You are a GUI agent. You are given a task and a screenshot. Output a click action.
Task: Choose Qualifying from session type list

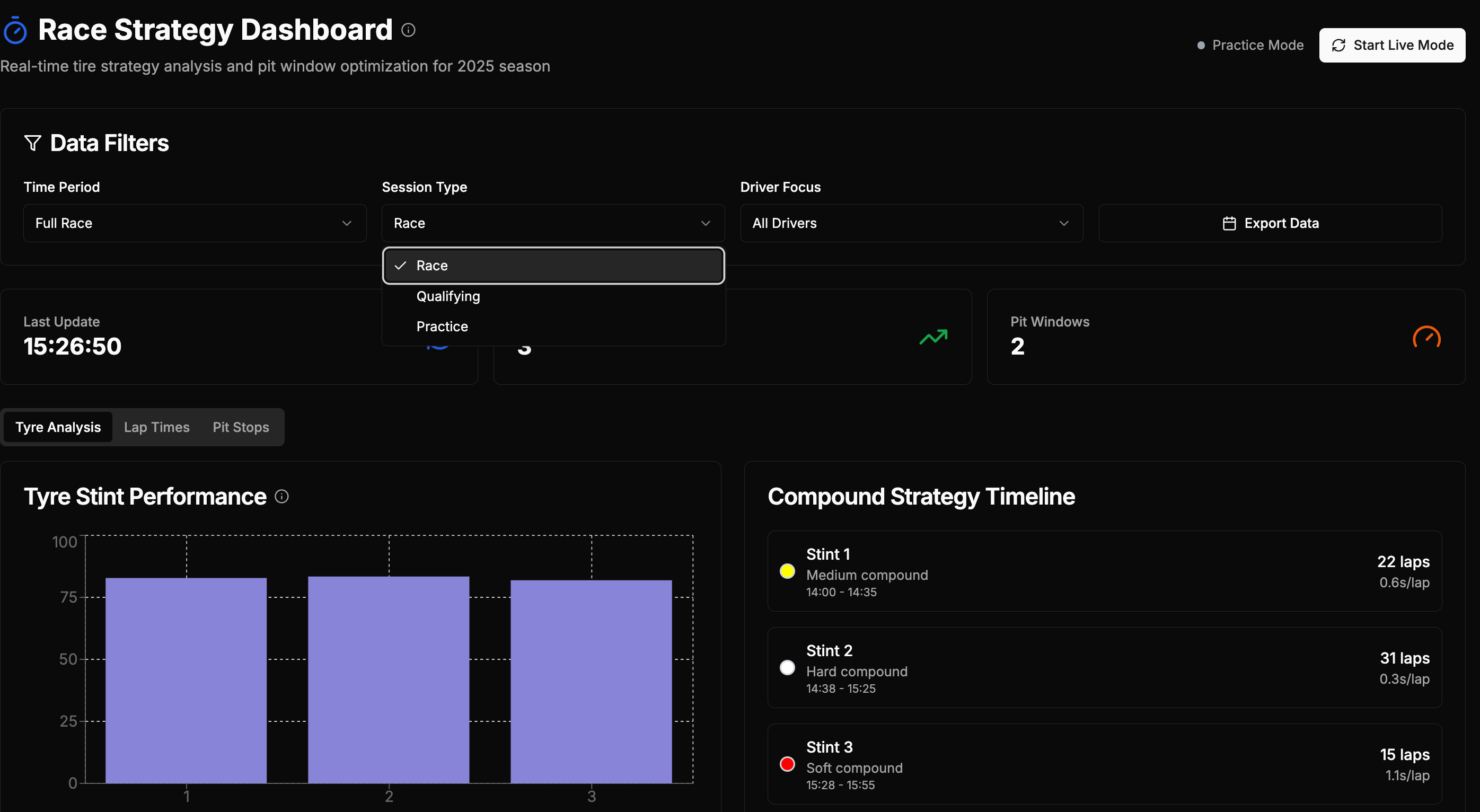click(448, 296)
